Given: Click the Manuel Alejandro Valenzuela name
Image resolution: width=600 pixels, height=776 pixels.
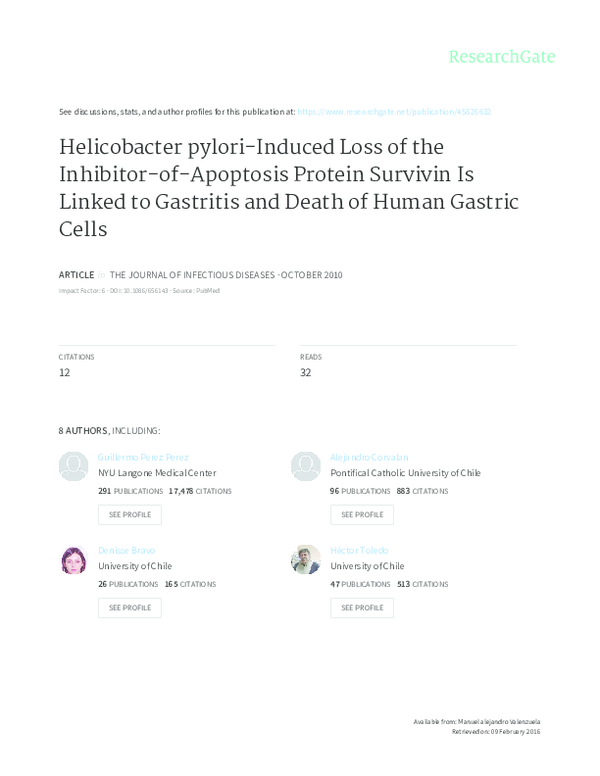Looking at the screenshot, I should (x=498, y=721).
